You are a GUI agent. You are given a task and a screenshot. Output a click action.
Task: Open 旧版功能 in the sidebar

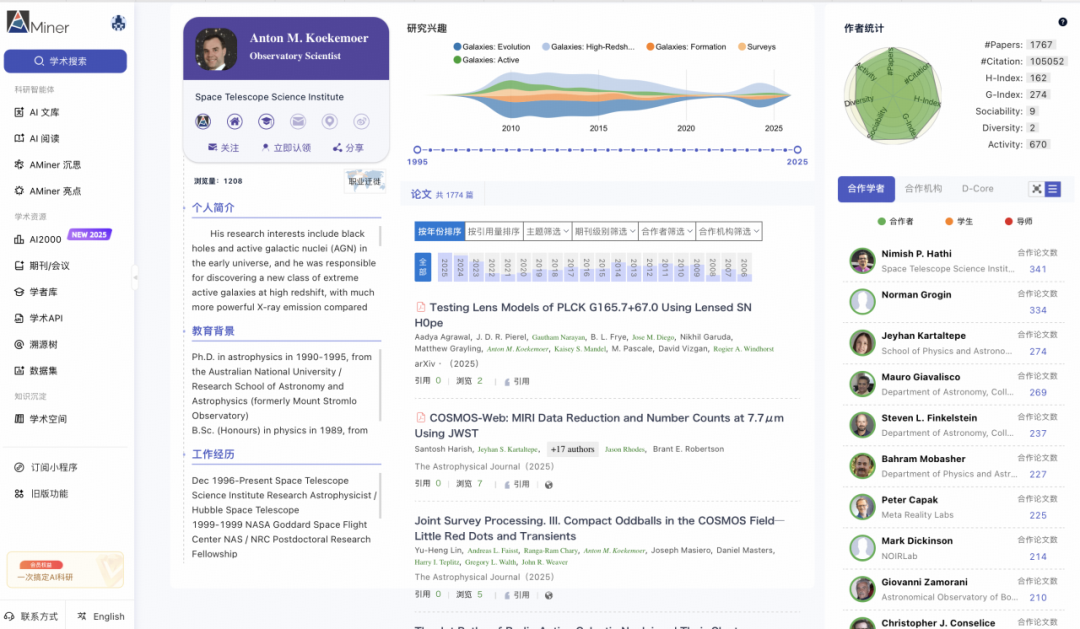(x=41, y=493)
